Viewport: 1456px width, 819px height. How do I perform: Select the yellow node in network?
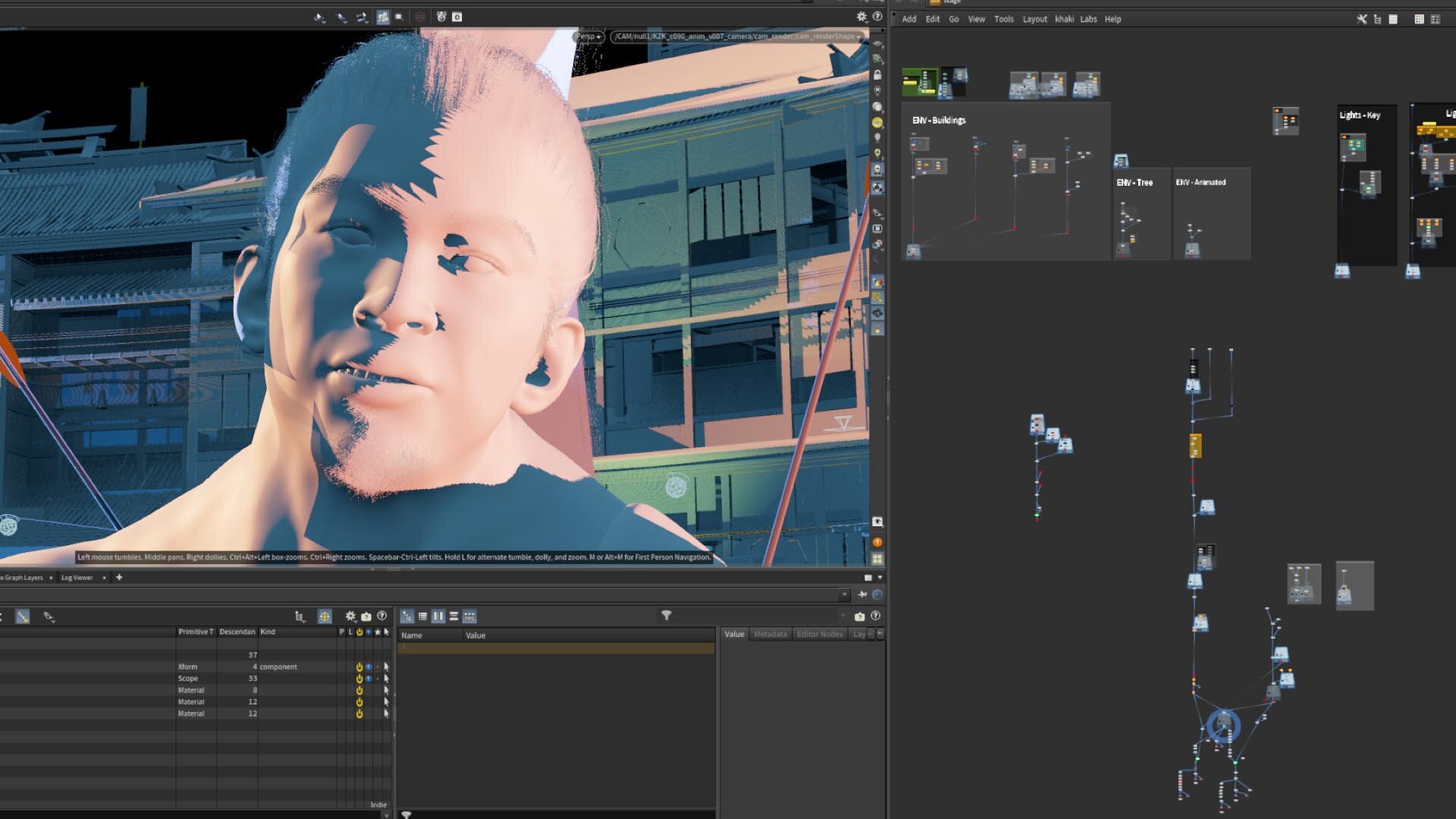tap(1195, 445)
